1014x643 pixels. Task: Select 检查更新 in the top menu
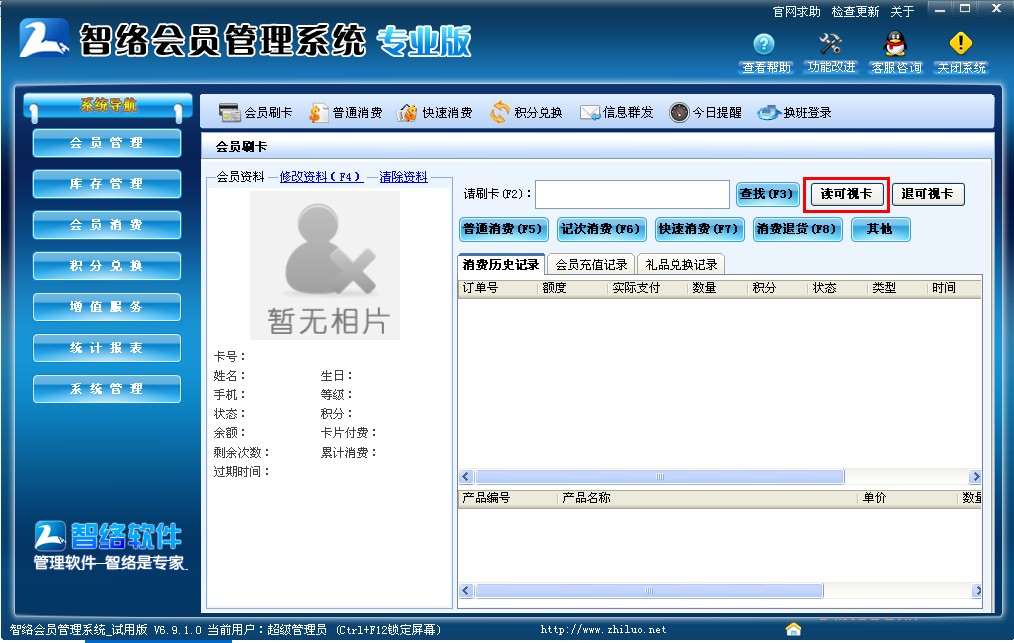pos(855,12)
